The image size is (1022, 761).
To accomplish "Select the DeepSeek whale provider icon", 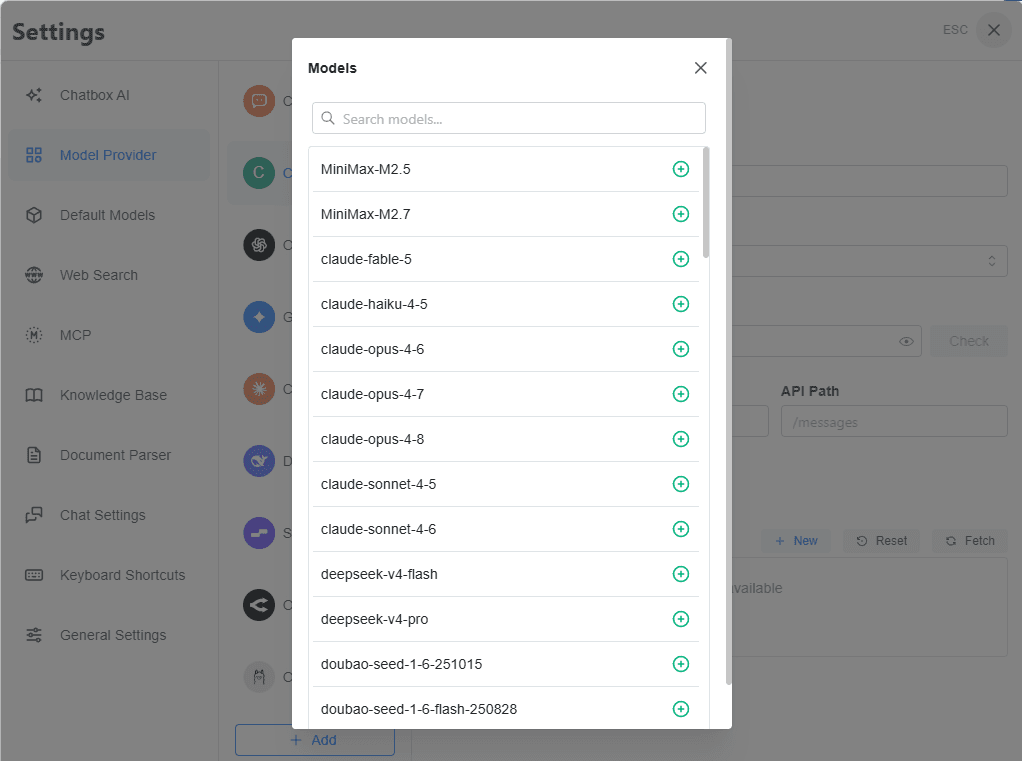I will click(x=259, y=461).
